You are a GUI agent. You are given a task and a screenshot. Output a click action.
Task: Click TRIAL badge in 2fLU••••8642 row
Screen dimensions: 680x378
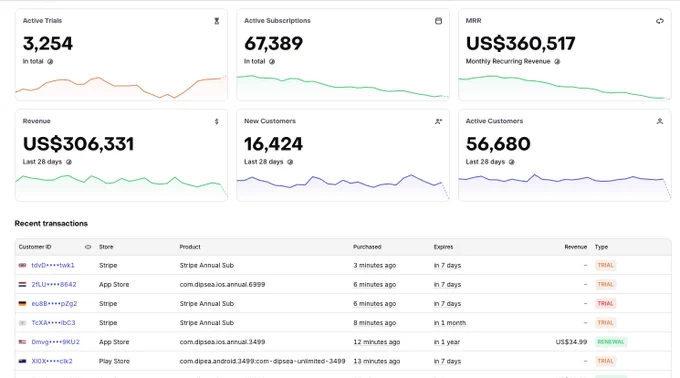pyautogui.click(x=605, y=284)
